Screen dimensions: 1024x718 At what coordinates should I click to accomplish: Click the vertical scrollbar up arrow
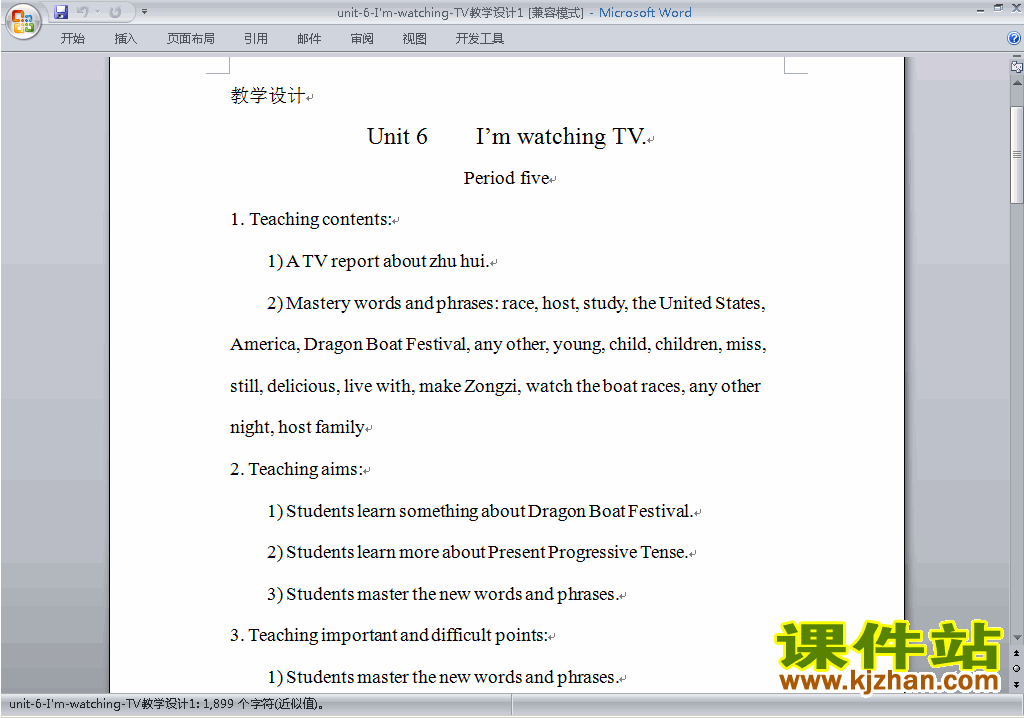tap(1017, 84)
